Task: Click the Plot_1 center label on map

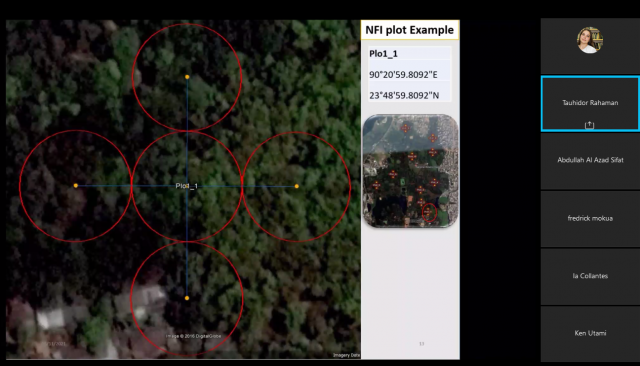Action: click(187, 186)
